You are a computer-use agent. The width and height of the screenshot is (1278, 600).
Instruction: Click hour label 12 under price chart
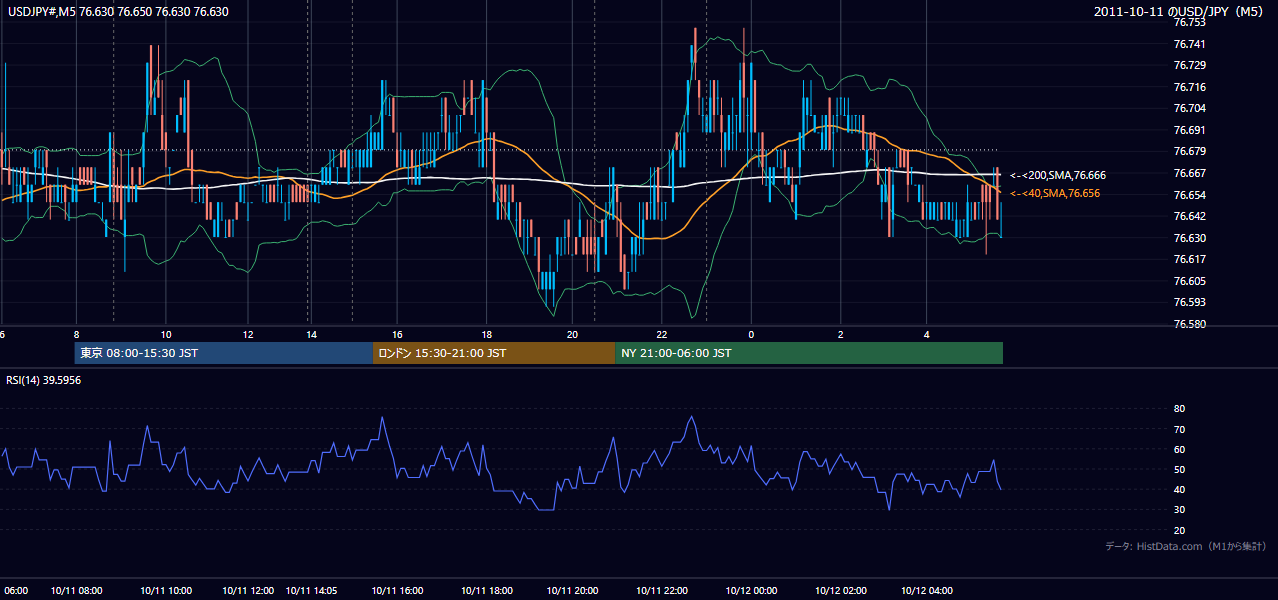248,334
